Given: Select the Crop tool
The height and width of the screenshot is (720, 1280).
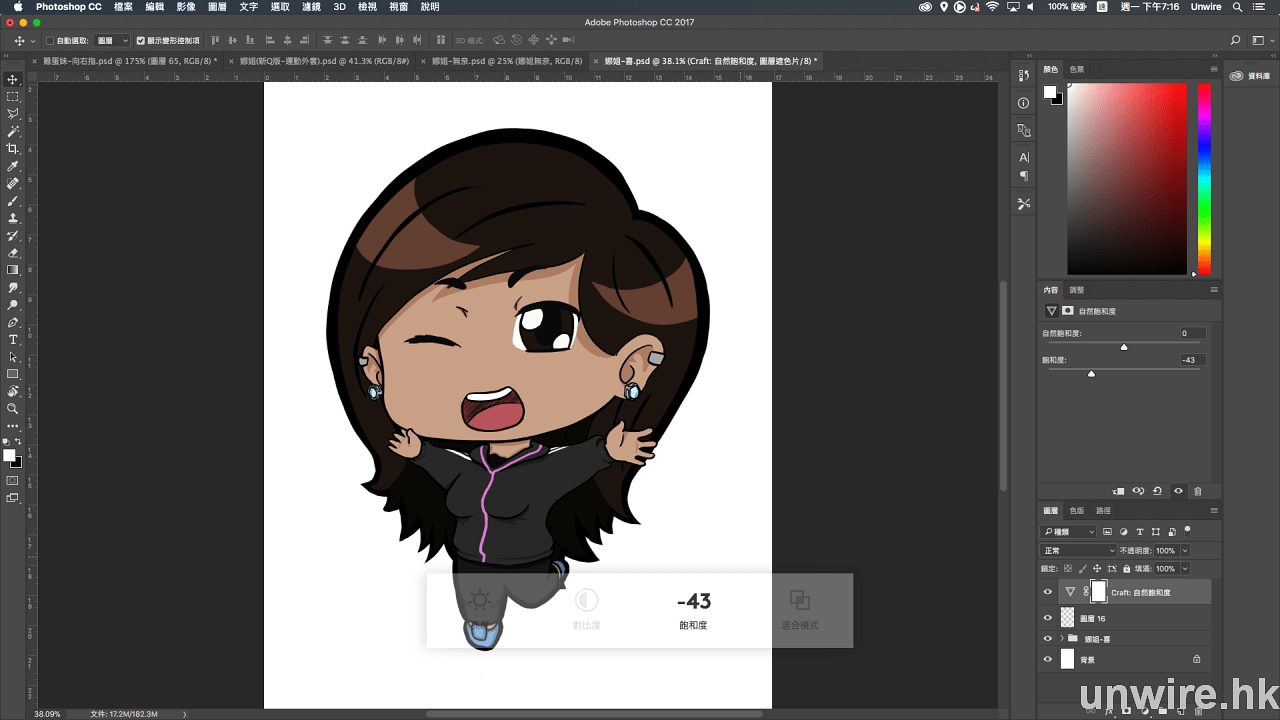Looking at the screenshot, I should (13, 148).
